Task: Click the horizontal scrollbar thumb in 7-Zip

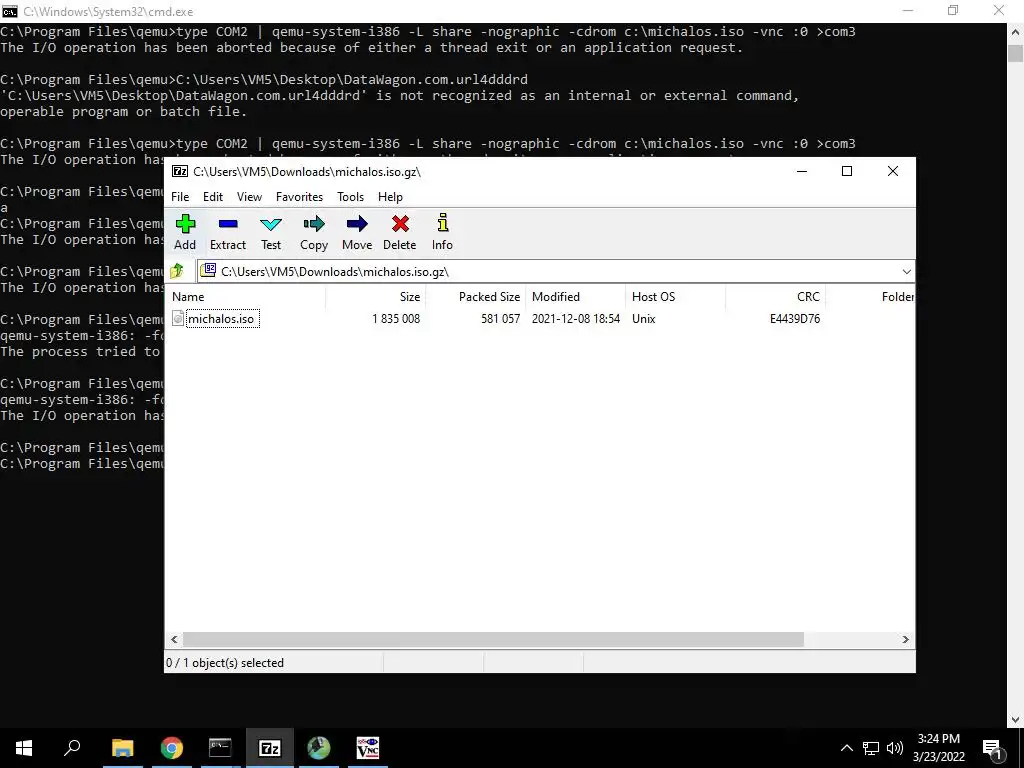Action: pos(493,639)
